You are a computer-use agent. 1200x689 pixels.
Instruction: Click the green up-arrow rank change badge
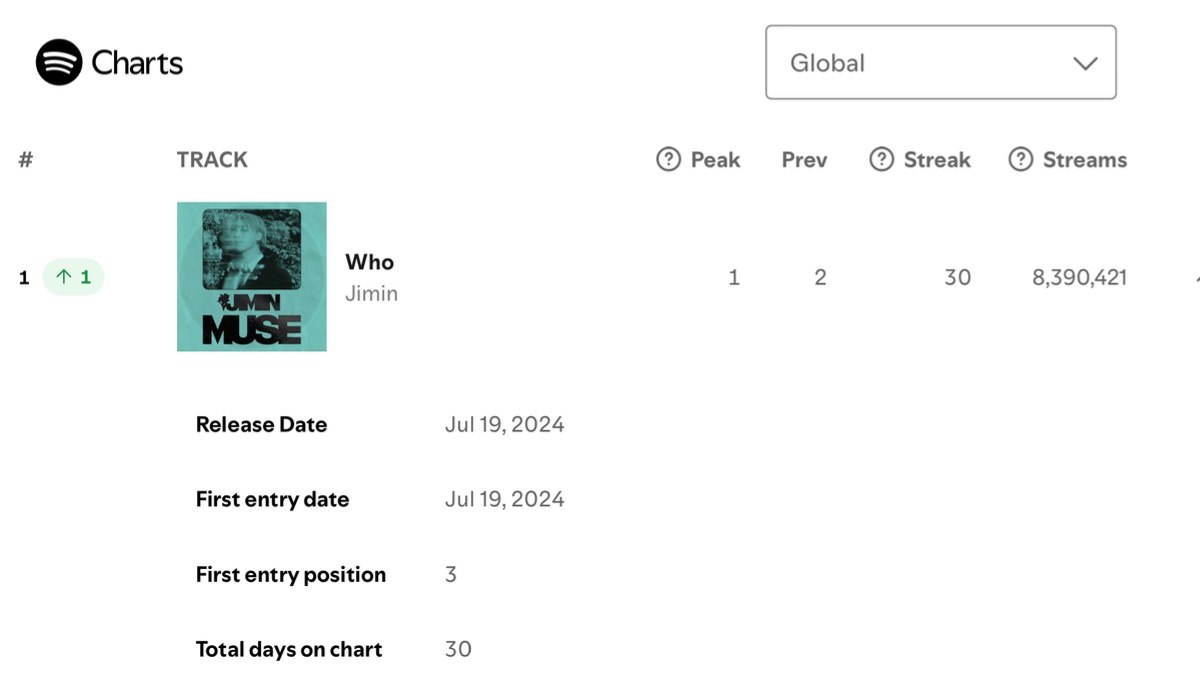73,277
